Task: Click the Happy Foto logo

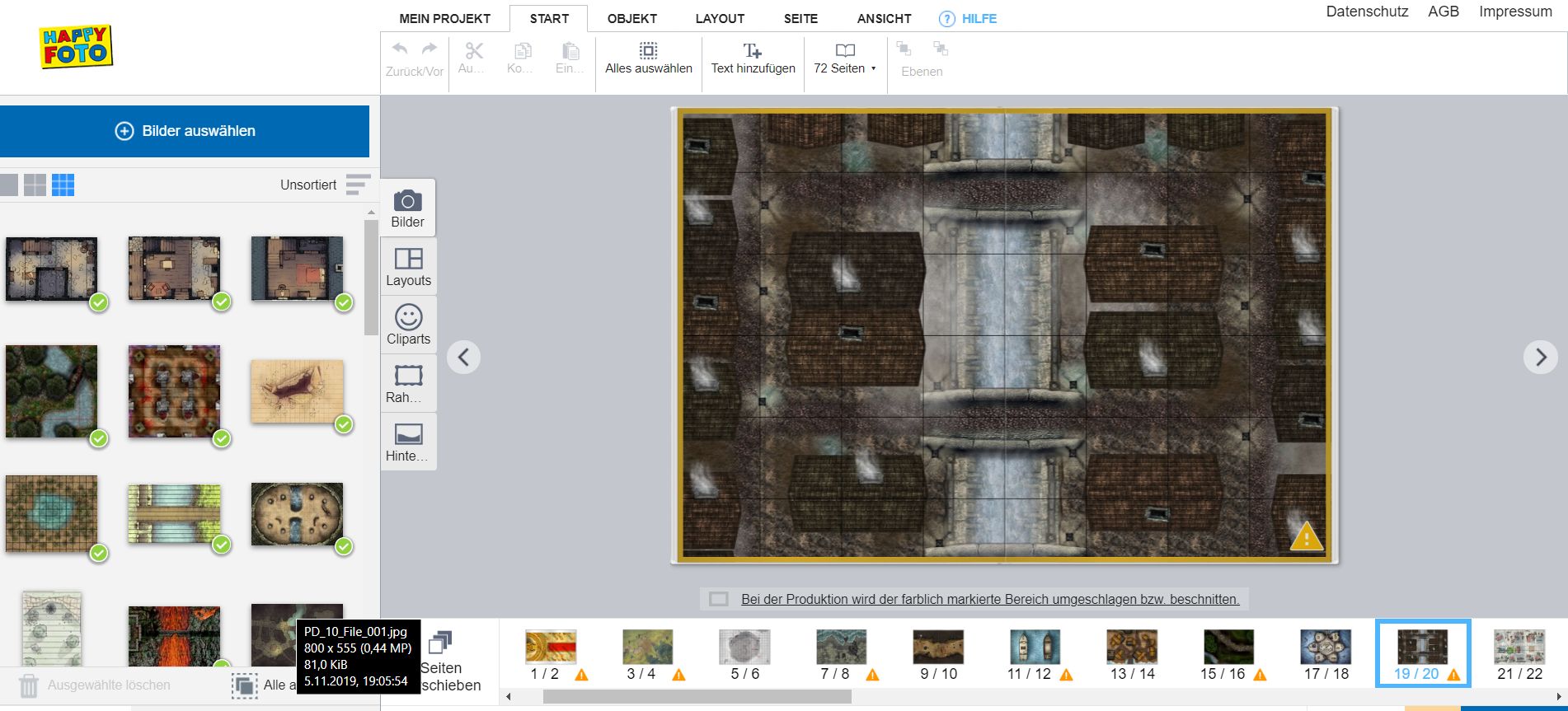Action: click(x=76, y=46)
